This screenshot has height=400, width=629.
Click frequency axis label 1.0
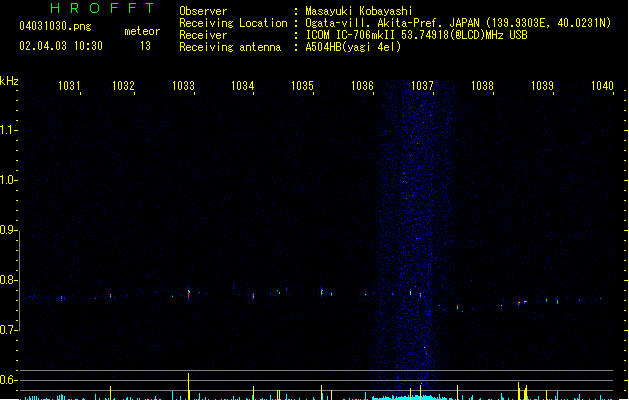[x=8, y=180]
